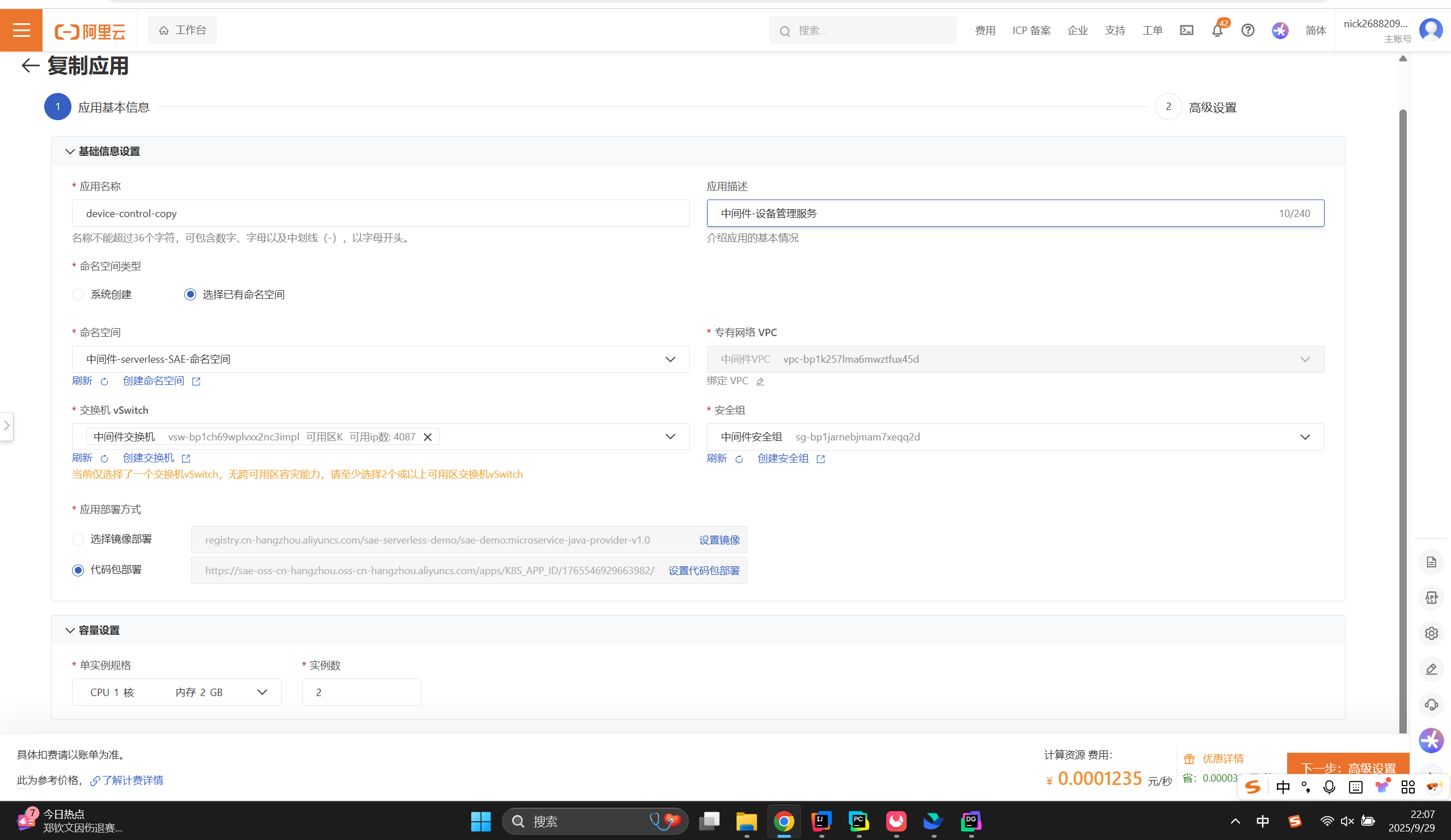
Task: Click the 应用名称 input field
Action: coord(380,214)
